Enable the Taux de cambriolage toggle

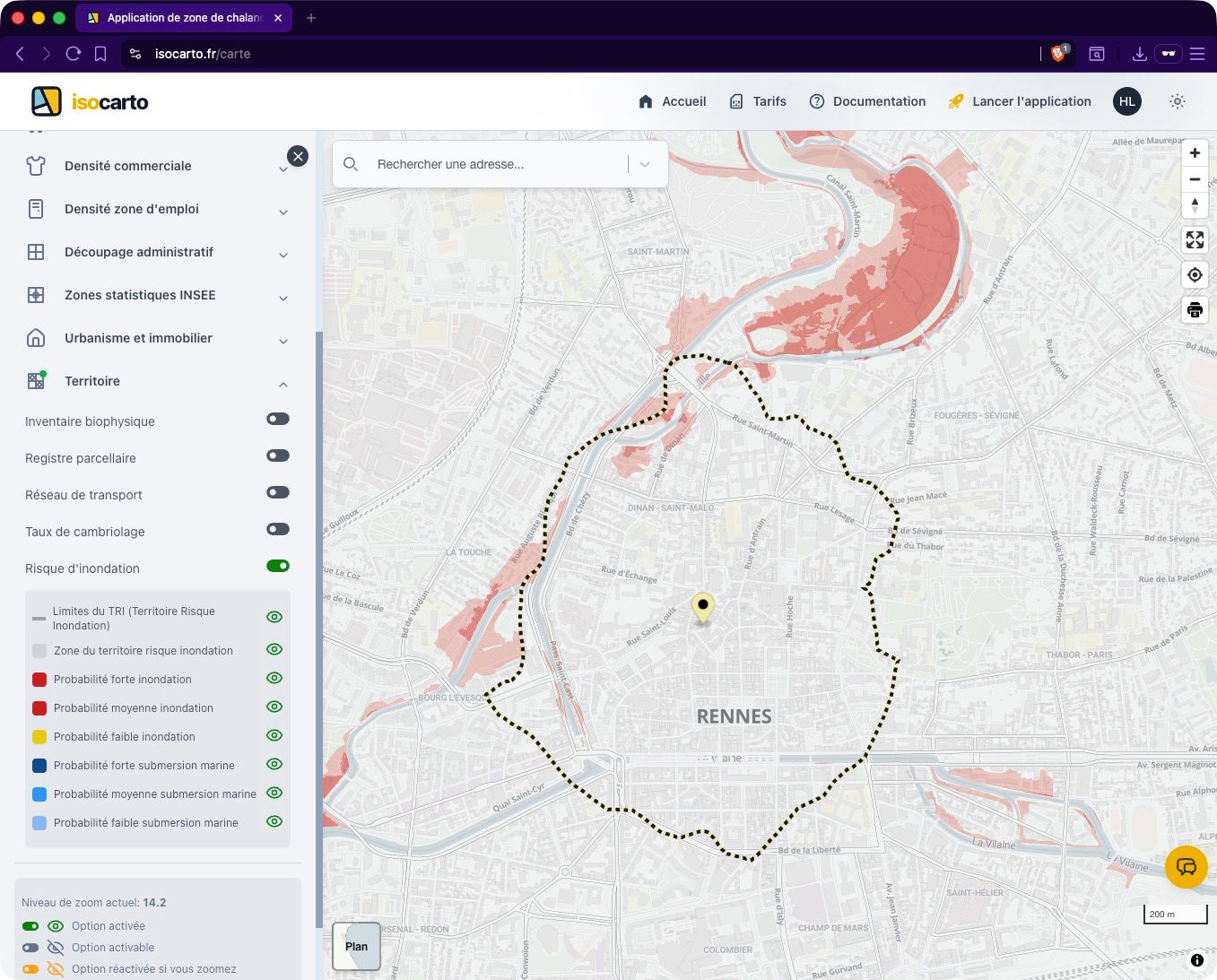pos(278,529)
